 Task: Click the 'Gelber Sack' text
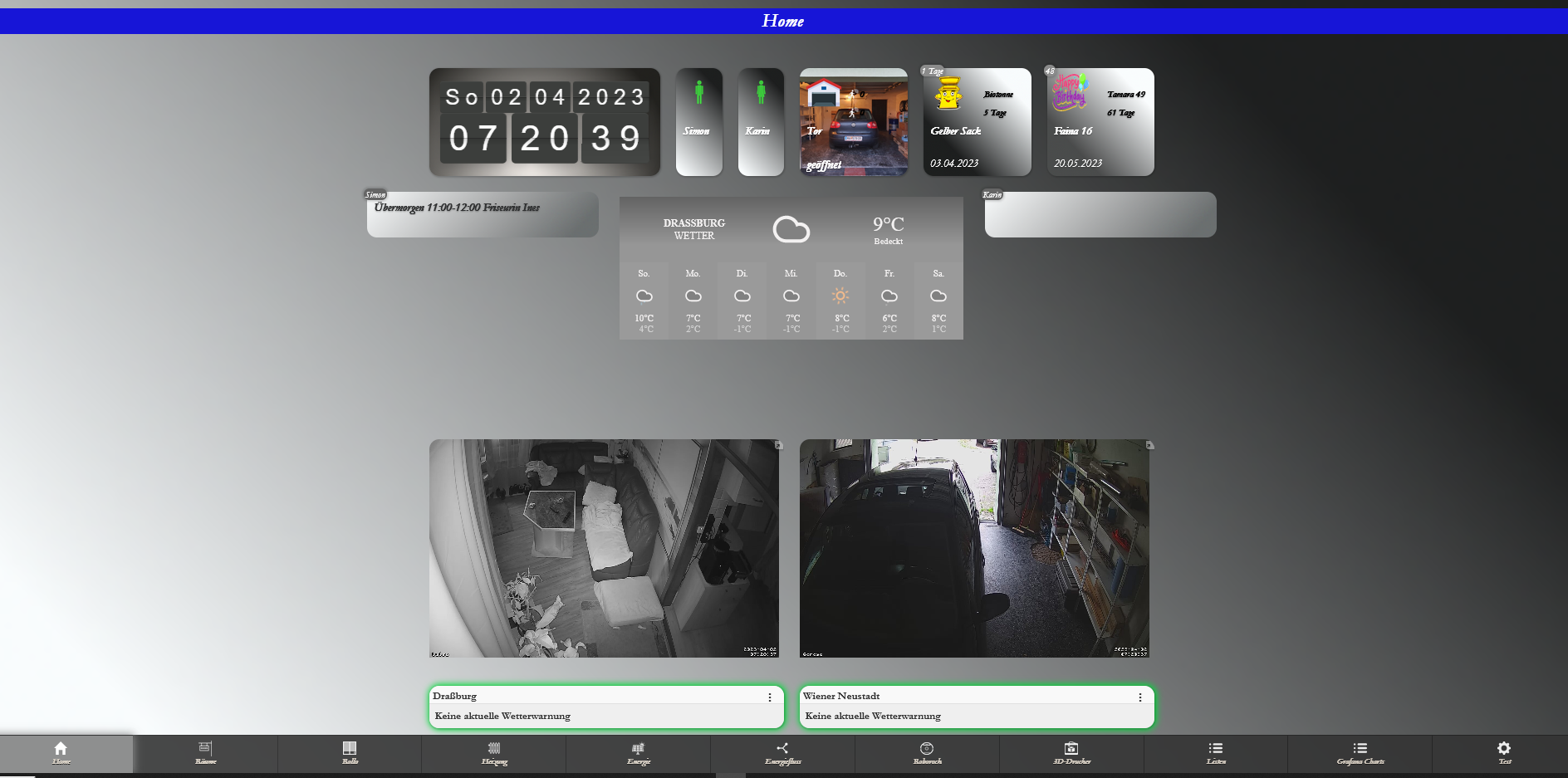click(956, 131)
